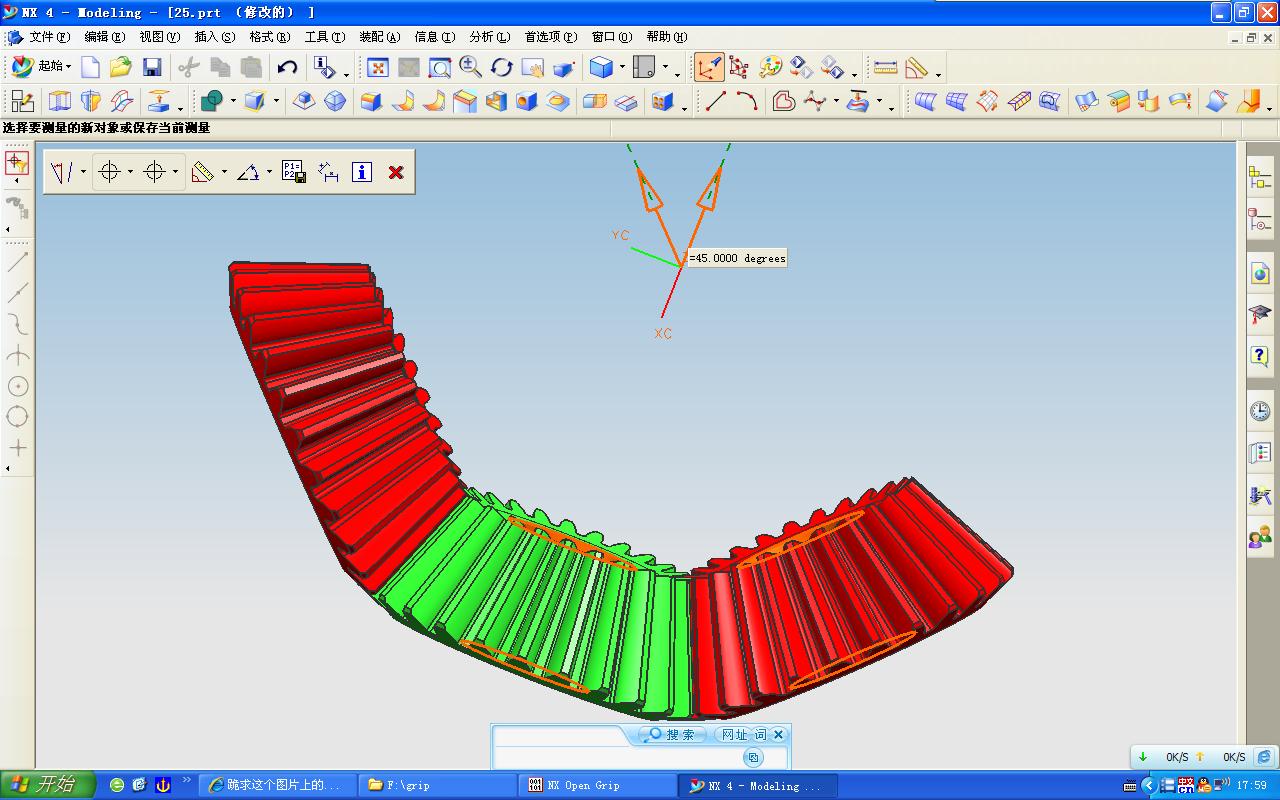Open the 文件(F) menu
1280x800 pixels.
pos(49,37)
